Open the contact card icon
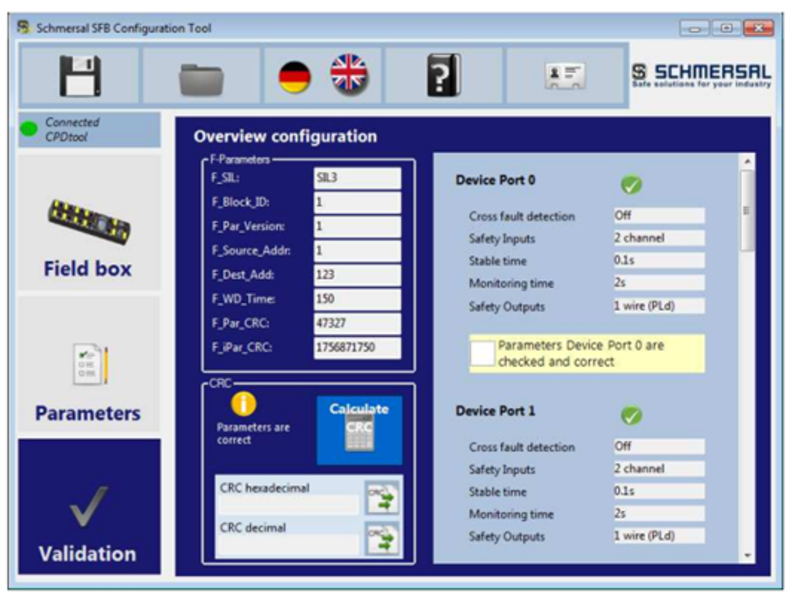The height and width of the screenshot is (600, 801). (564, 76)
